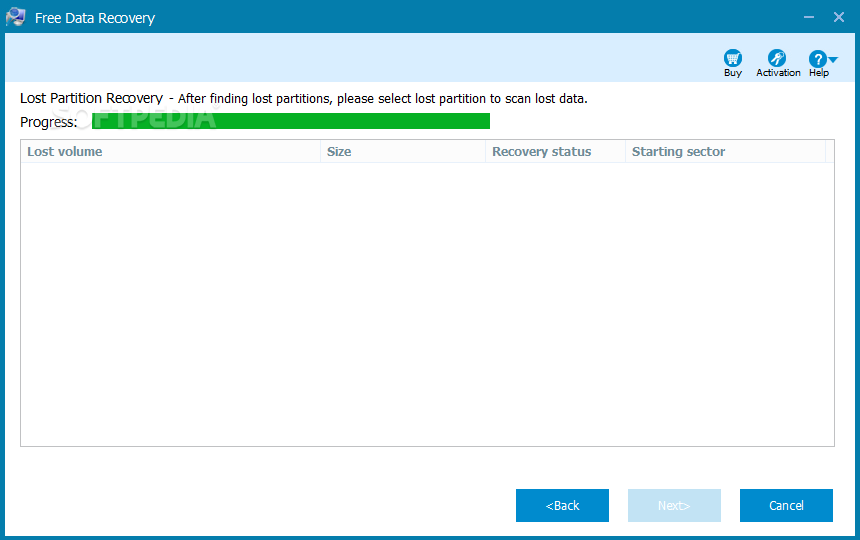Screen dimensions: 860x540
Task: Sort by Recovery status column header
Action: pyautogui.click(x=556, y=152)
